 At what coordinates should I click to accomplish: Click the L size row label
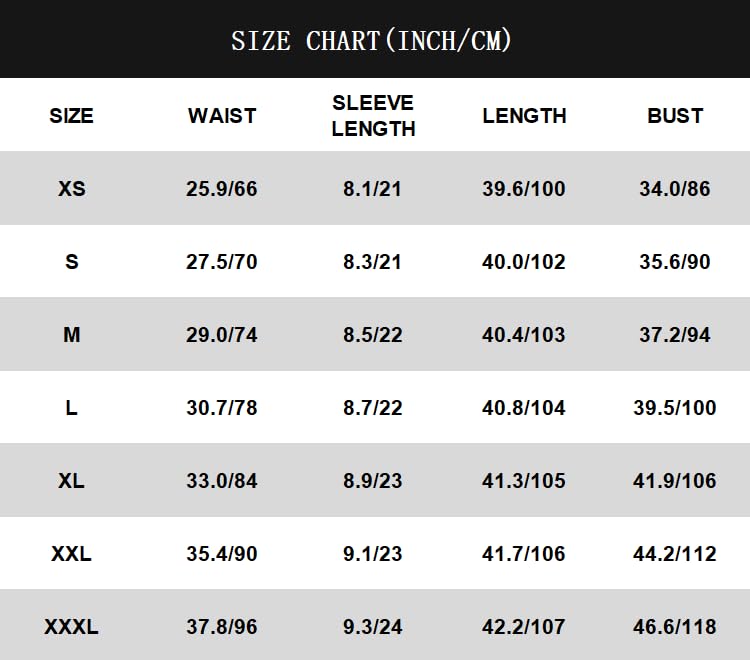pyautogui.click(x=71, y=408)
